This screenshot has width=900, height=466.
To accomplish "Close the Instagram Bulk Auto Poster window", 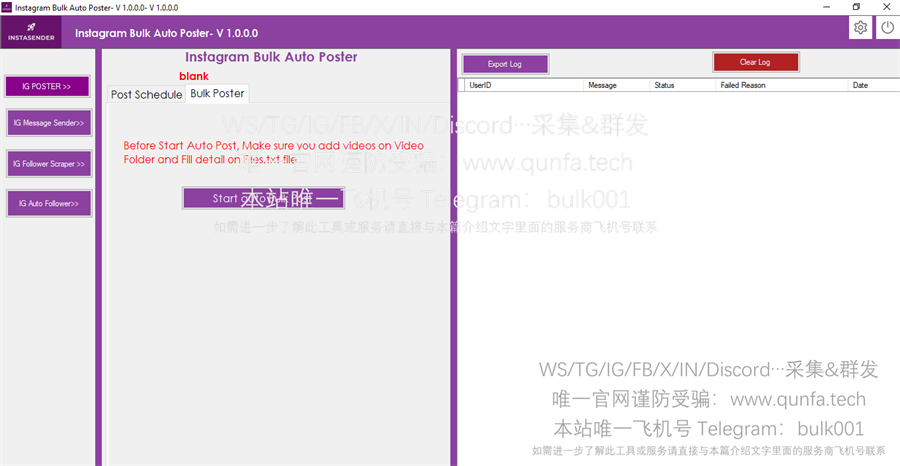I will [x=886, y=7].
